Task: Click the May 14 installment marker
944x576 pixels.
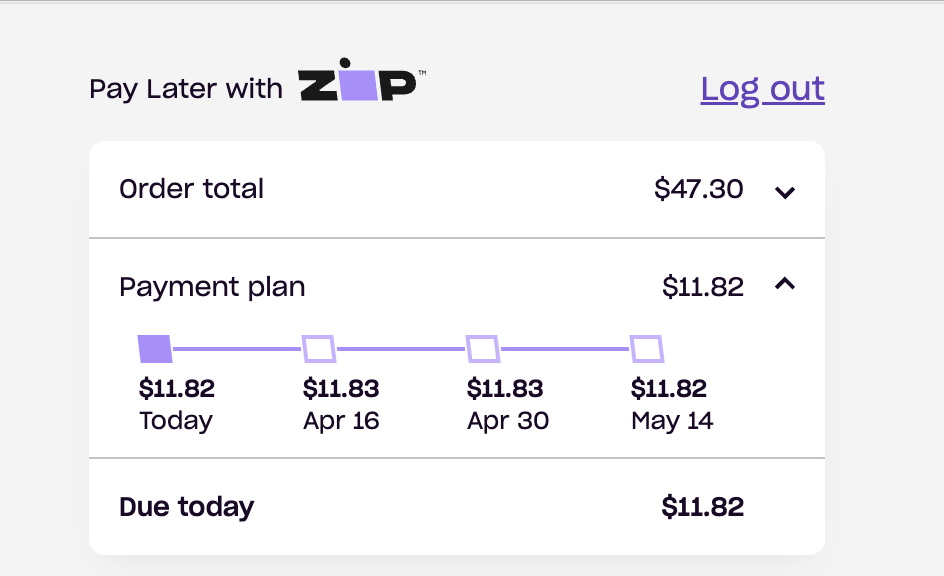Action: (647, 349)
